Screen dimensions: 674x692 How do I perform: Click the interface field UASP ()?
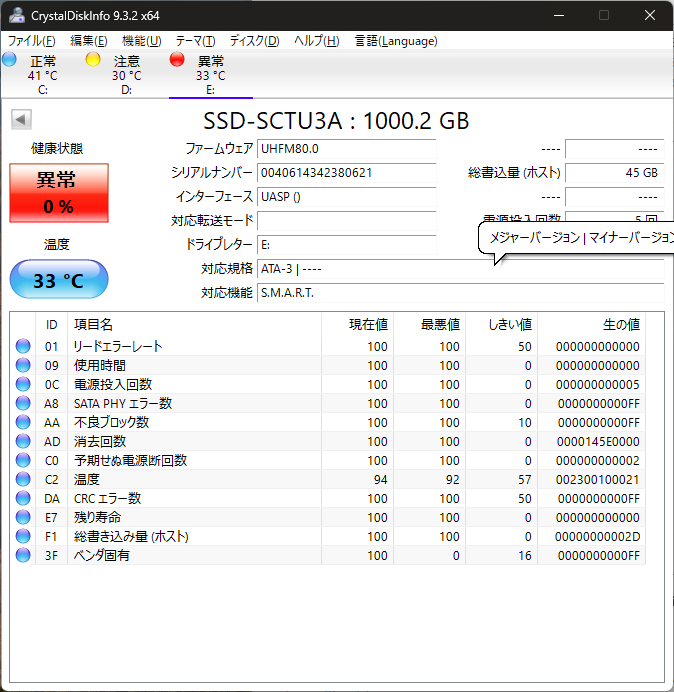346,197
